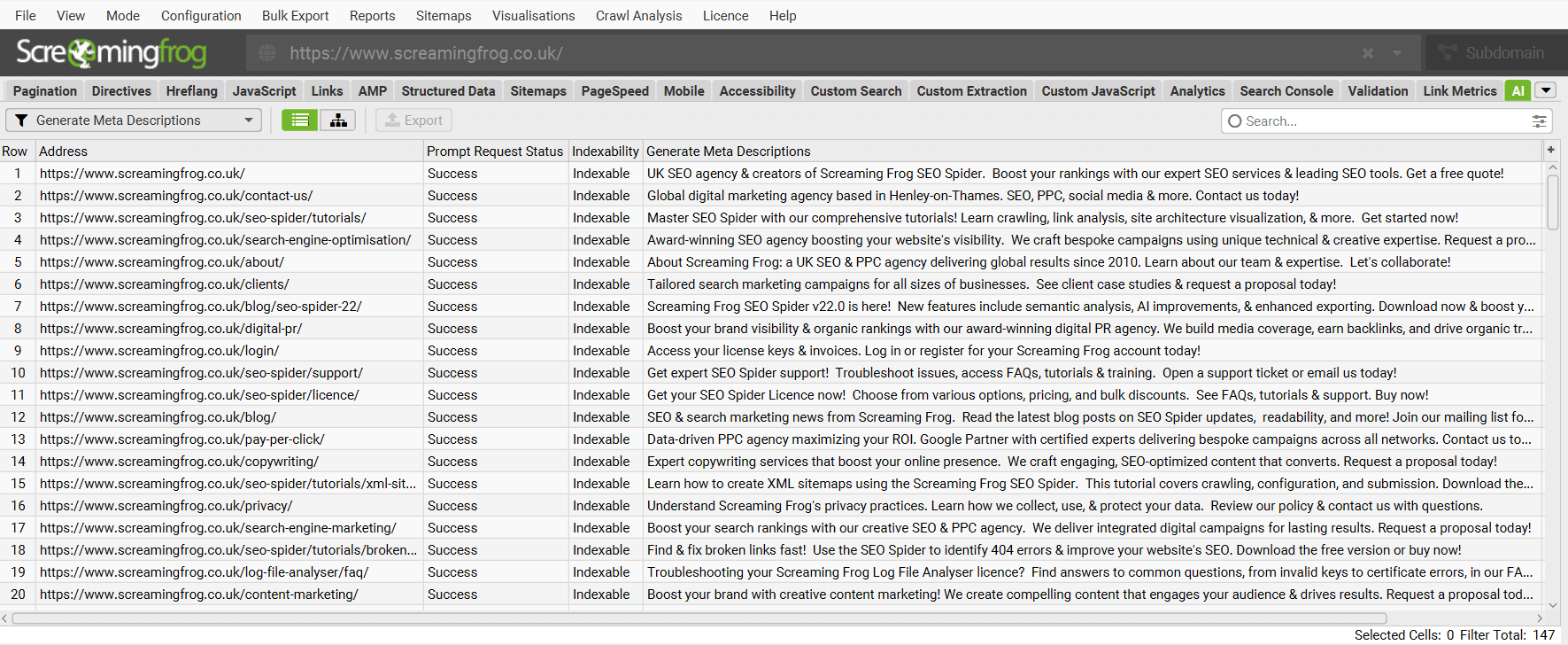This screenshot has height=645, width=1568.
Task: Switch to the Pagination tab
Action: pos(45,90)
